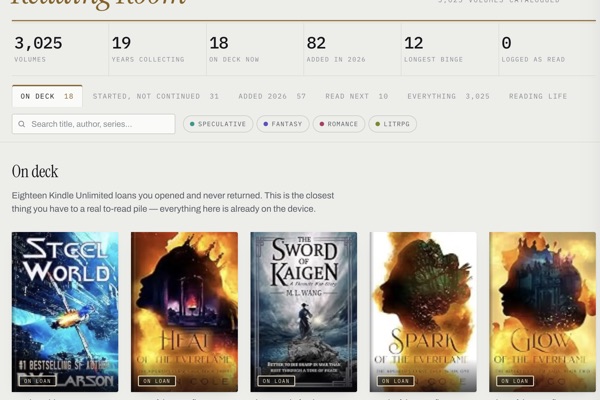Open The Sword of Kaigen cover
The image size is (600, 400).
[304, 312]
